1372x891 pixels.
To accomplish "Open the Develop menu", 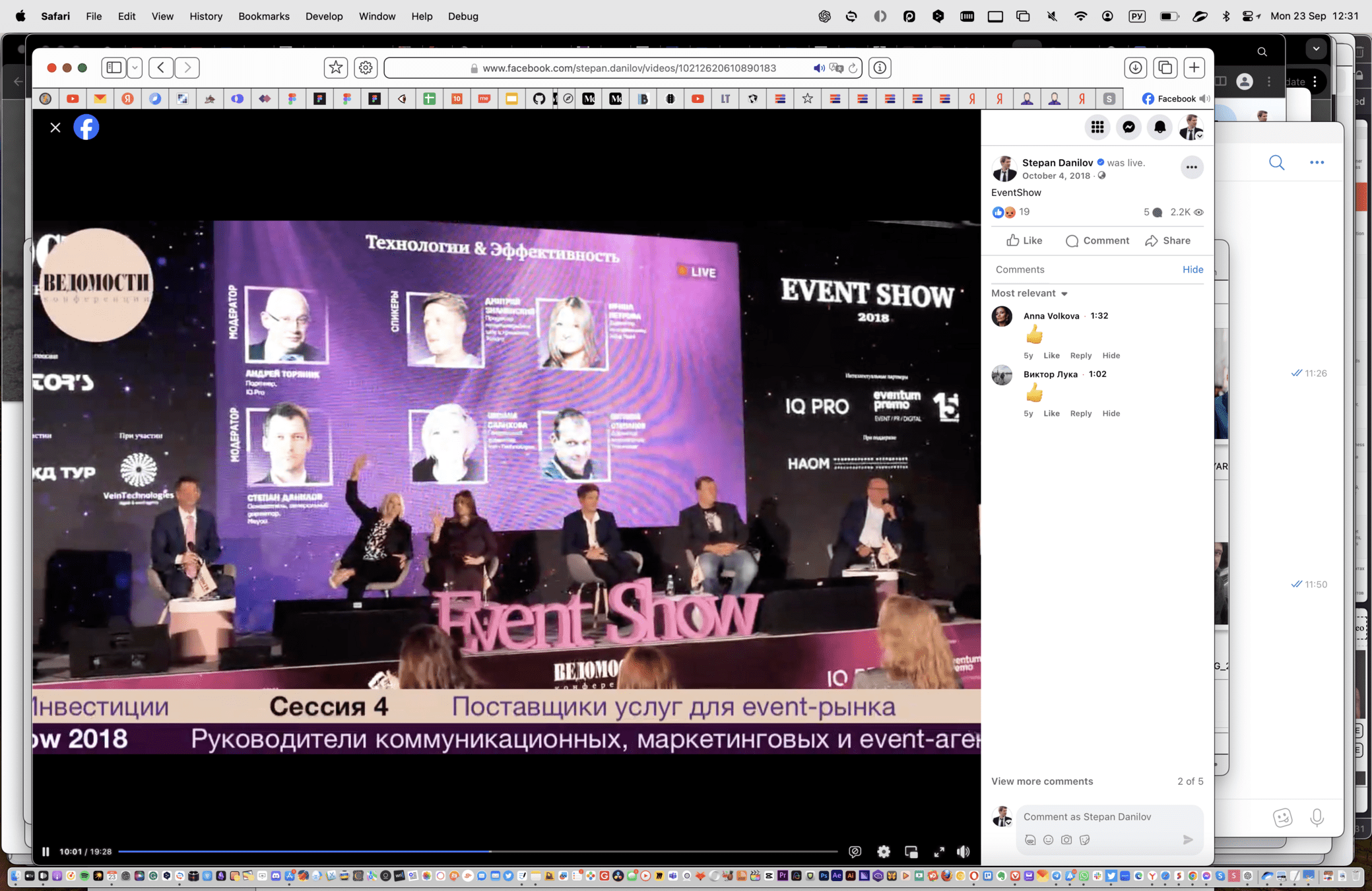I will pyautogui.click(x=323, y=16).
